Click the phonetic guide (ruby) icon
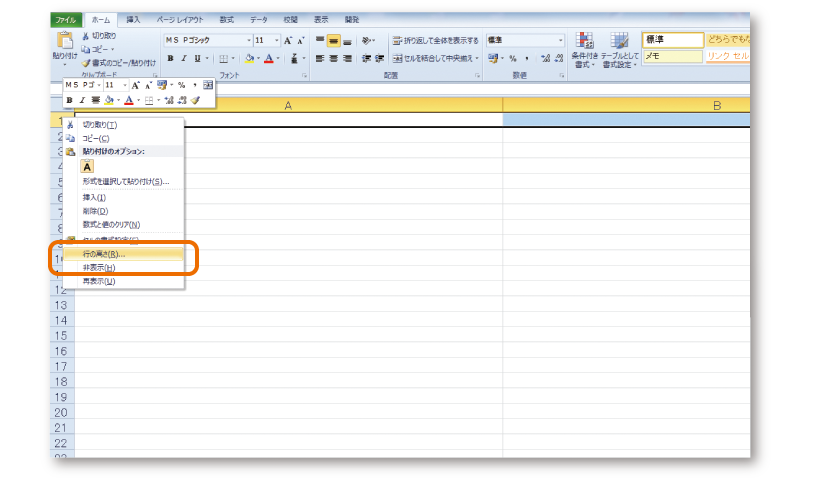This screenshot has width=817, height=494. (x=294, y=58)
